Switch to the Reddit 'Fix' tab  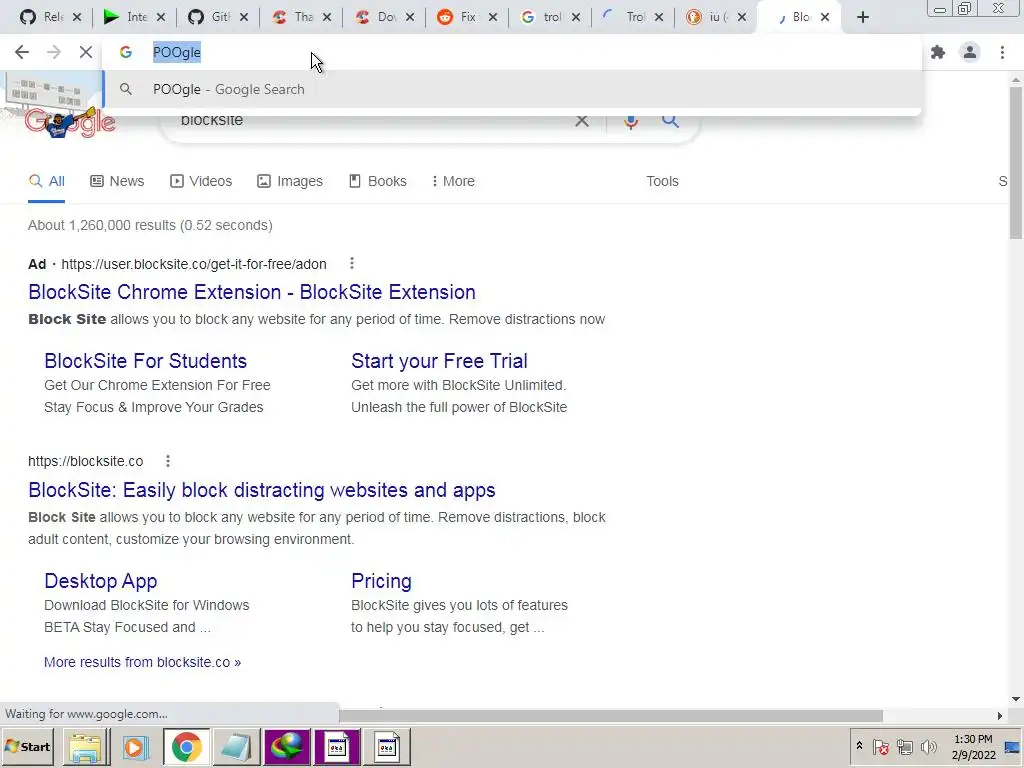(457, 17)
